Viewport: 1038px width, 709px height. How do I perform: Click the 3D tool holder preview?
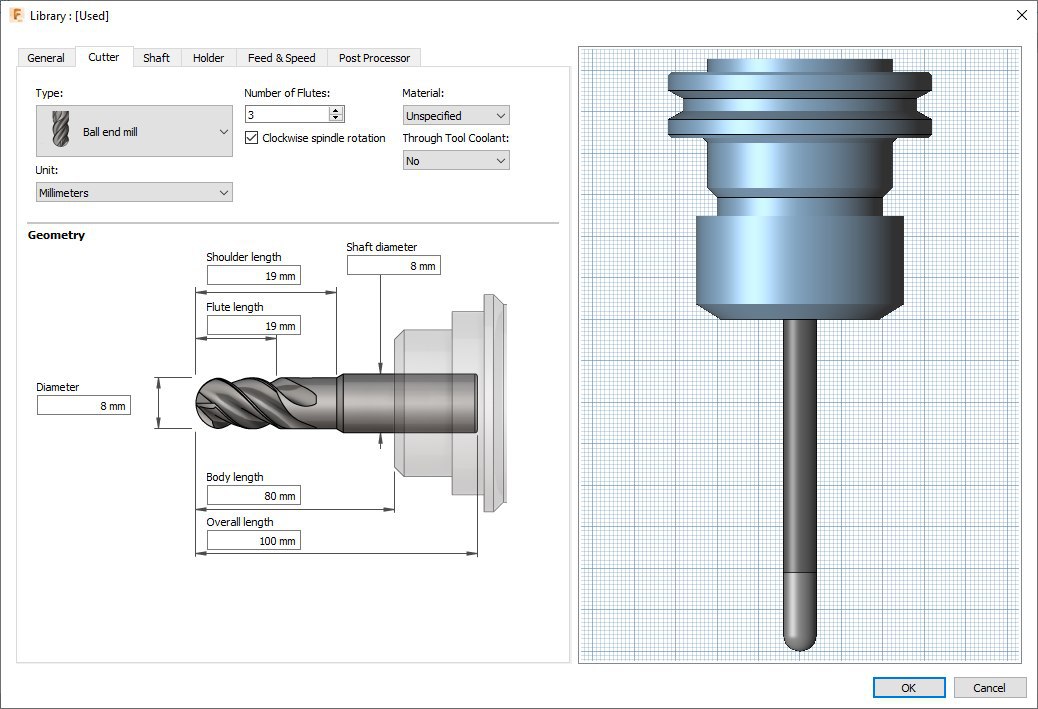pos(800,354)
